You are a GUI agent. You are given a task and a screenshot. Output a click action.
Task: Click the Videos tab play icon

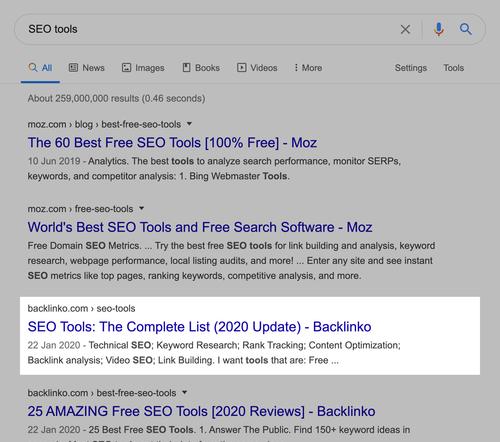pyautogui.click(x=242, y=68)
